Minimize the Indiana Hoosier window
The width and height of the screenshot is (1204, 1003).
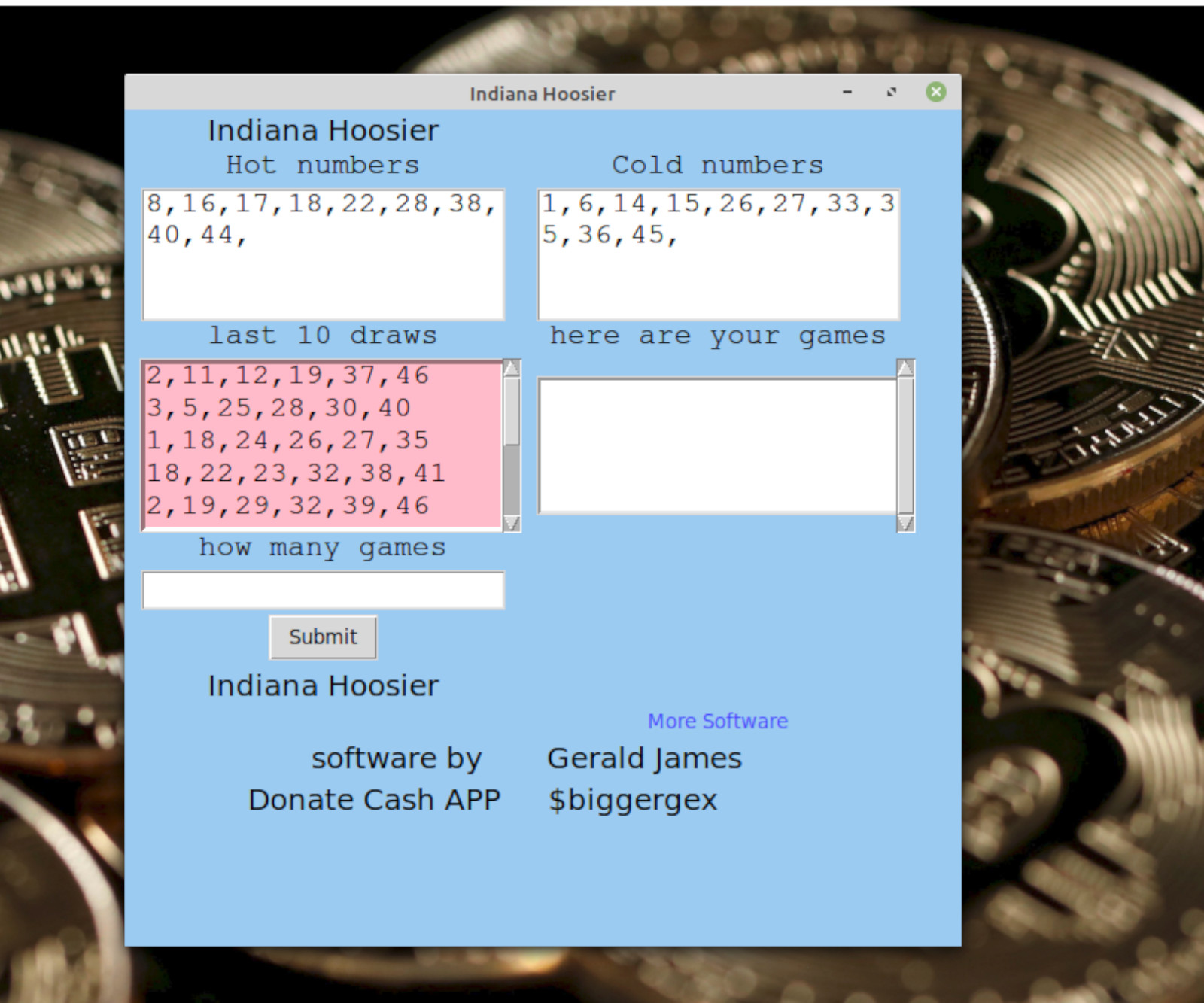pyautogui.click(x=847, y=93)
